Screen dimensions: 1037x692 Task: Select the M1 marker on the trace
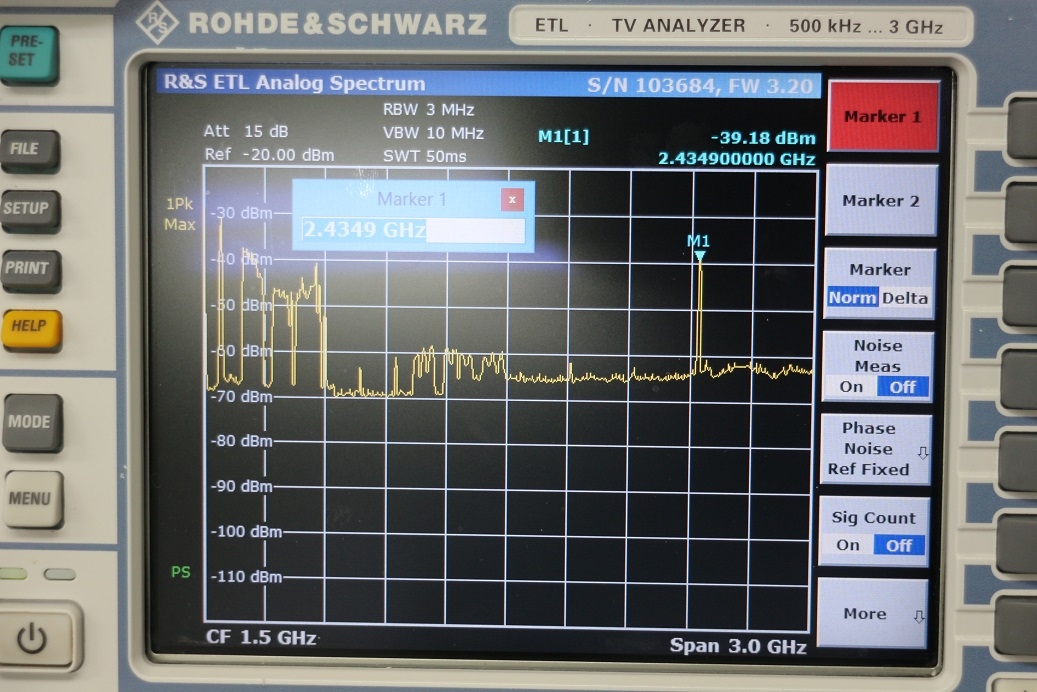699,247
